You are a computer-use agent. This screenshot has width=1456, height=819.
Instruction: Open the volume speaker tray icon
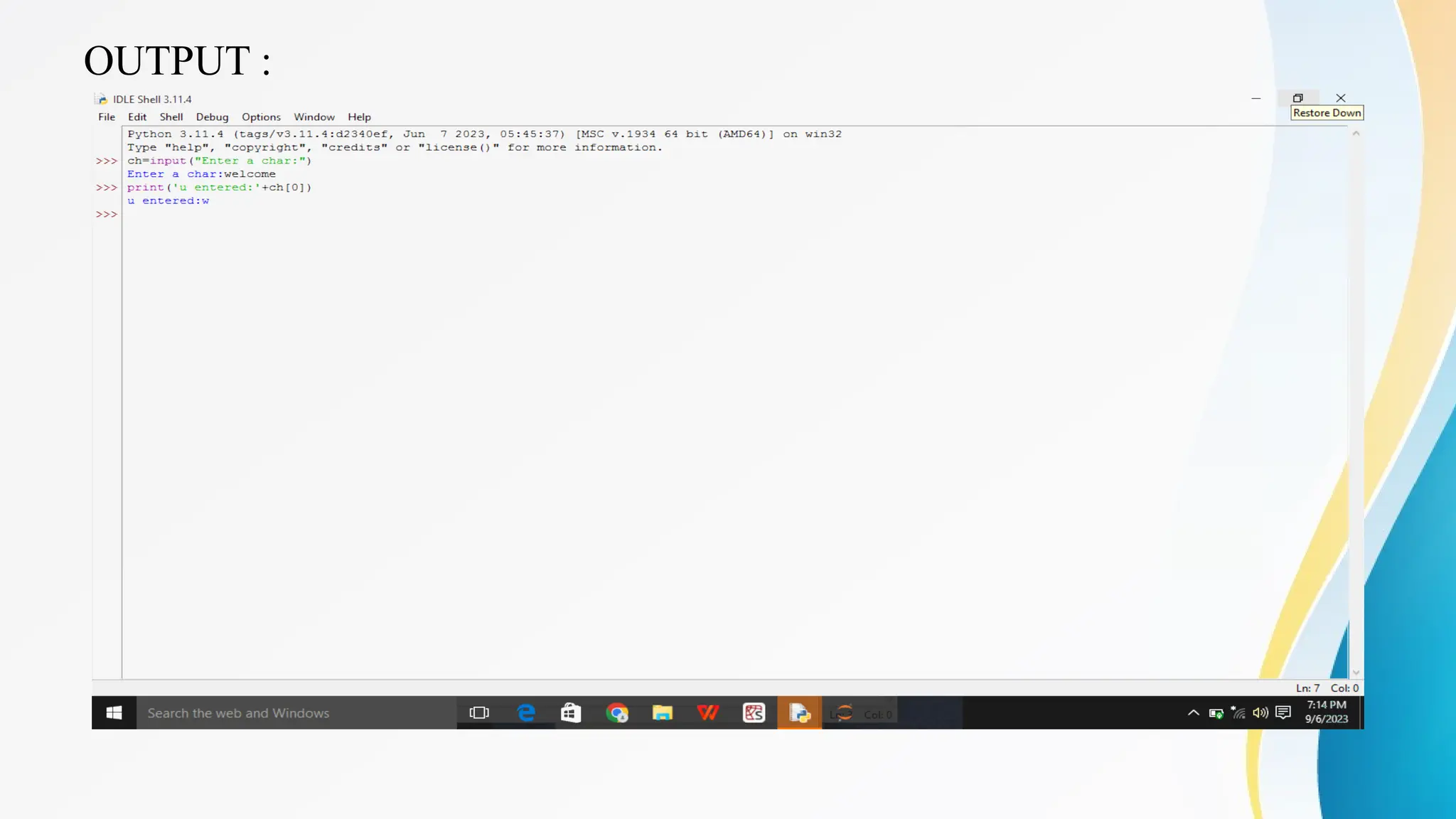tap(1260, 712)
